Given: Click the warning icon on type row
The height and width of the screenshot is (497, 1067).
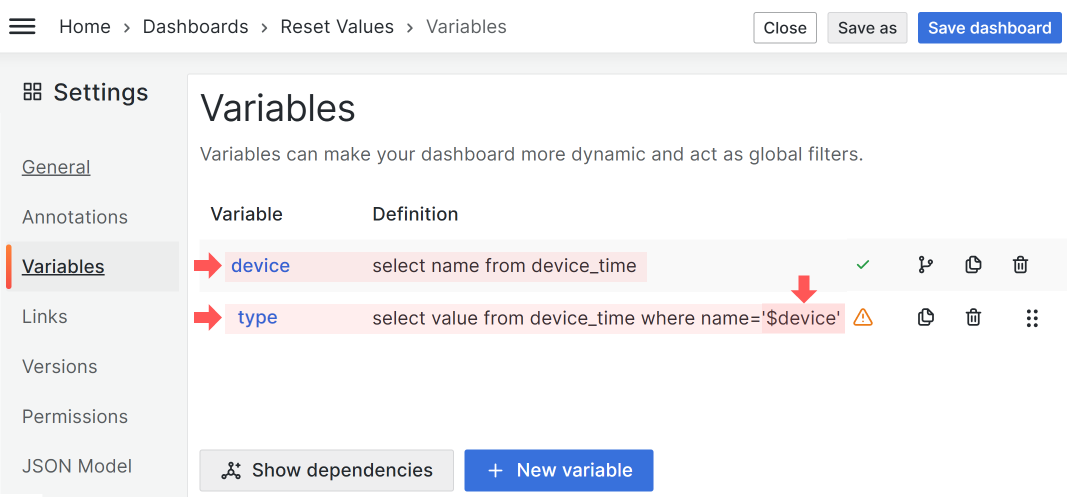Looking at the screenshot, I should (863, 318).
